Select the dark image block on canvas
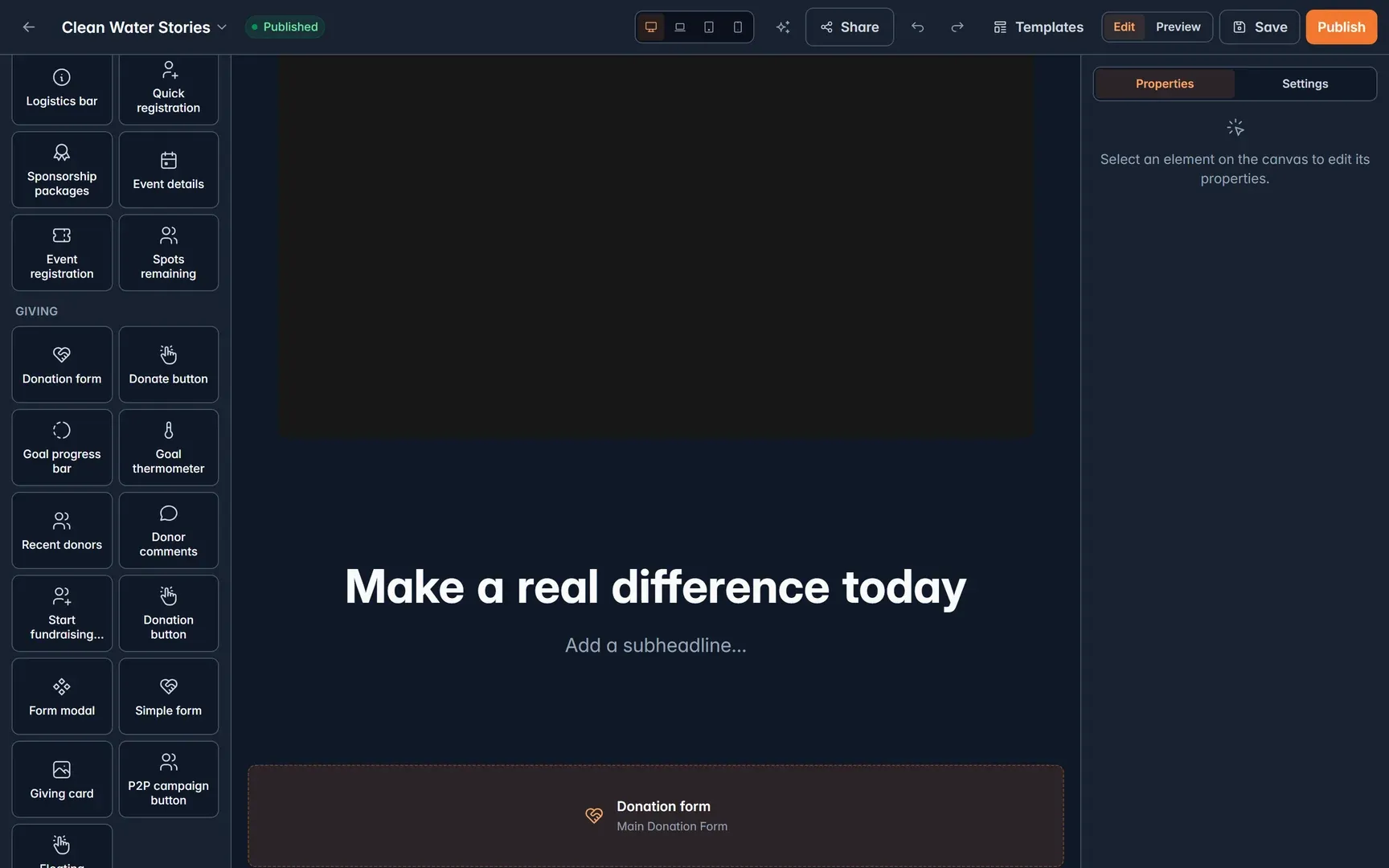This screenshot has height=868, width=1389. click(656, 247)
